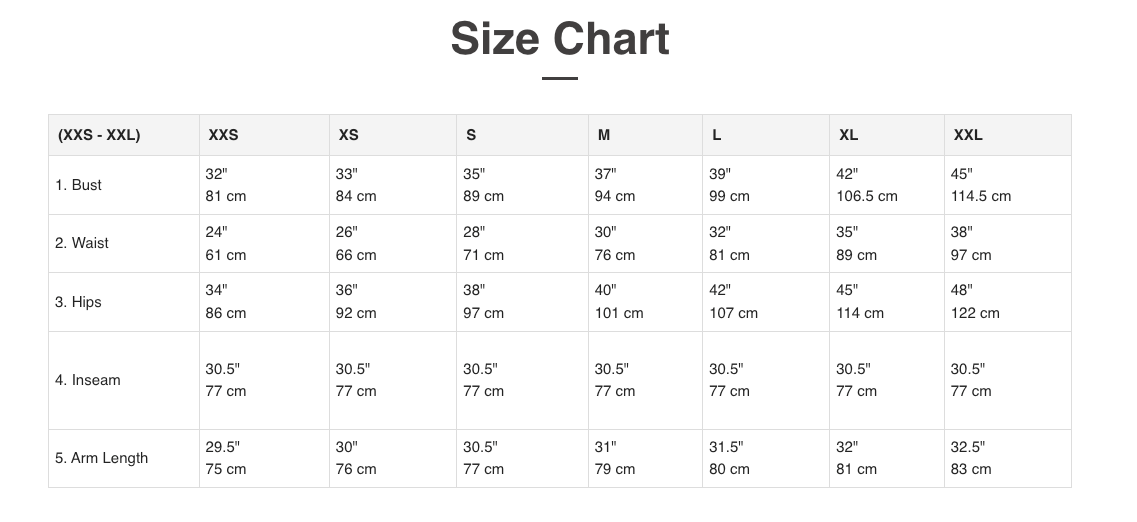Image resolution: width=1137 pixels, height=522 pixels.
Task: Click the XXL bust value 114.5 cm
Action: (x=981, y=196)
